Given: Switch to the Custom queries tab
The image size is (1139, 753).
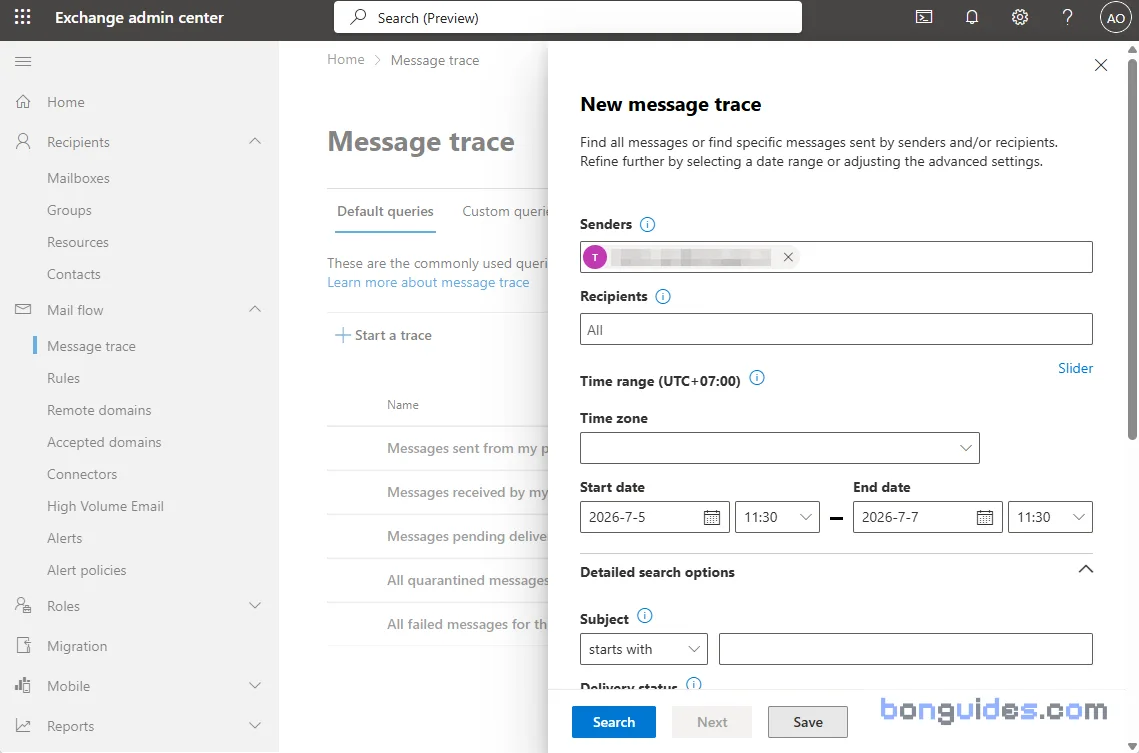Looking at the screenshot, I should pos(506,211).
